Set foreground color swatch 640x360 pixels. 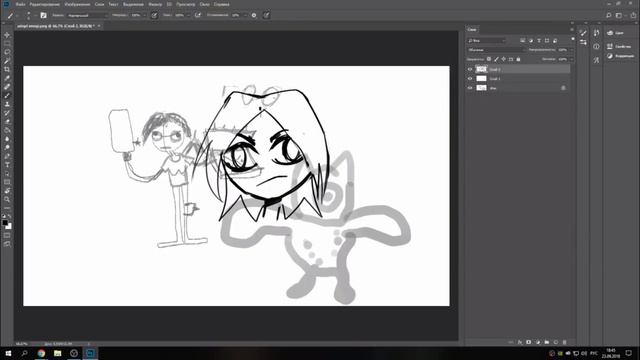(5, 222)
